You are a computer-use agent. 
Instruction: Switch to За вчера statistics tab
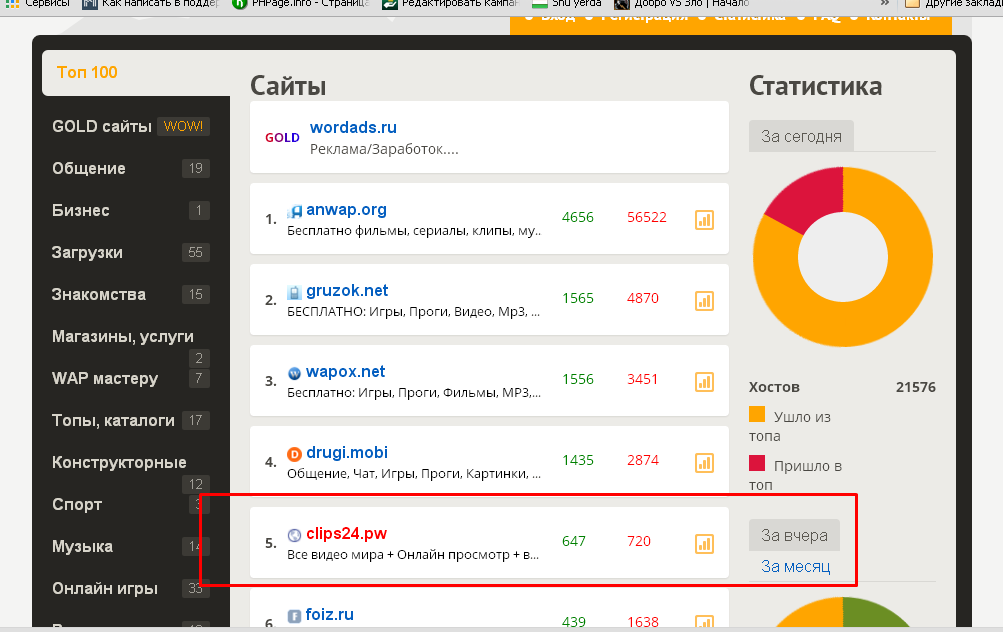point(794,535)
